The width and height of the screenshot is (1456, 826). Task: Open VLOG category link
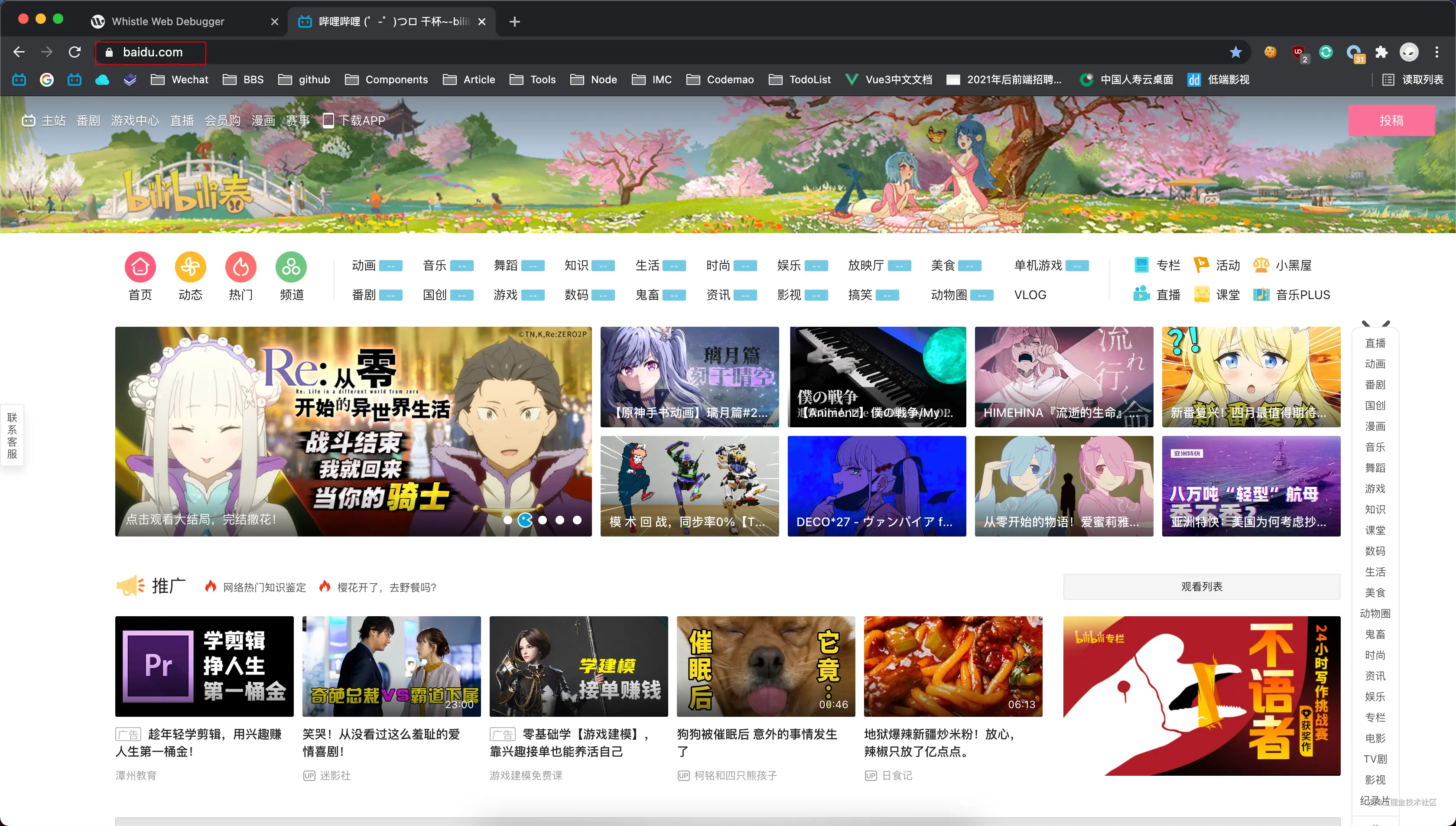1030,294
